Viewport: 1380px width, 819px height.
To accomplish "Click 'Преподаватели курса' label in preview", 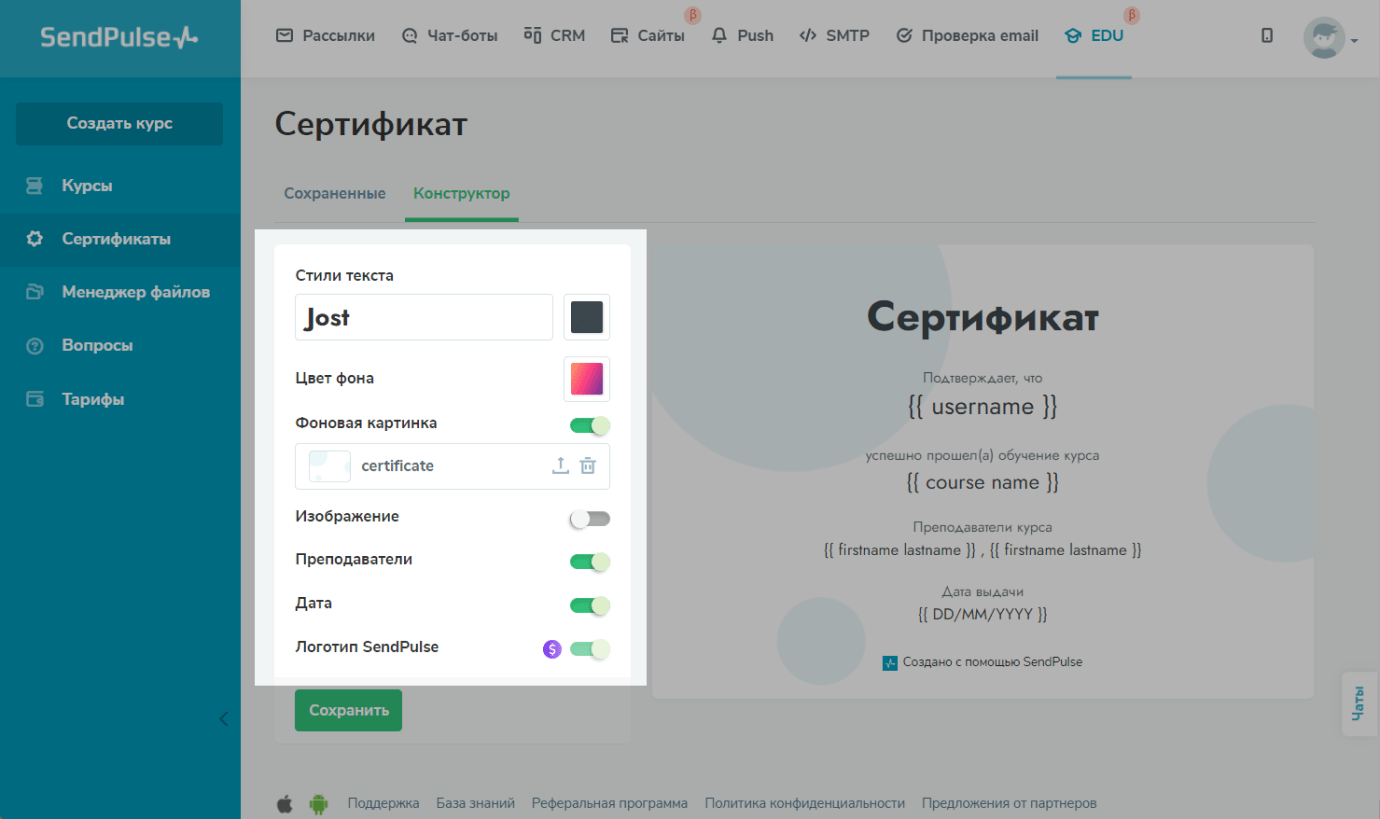I will [983, 527].
